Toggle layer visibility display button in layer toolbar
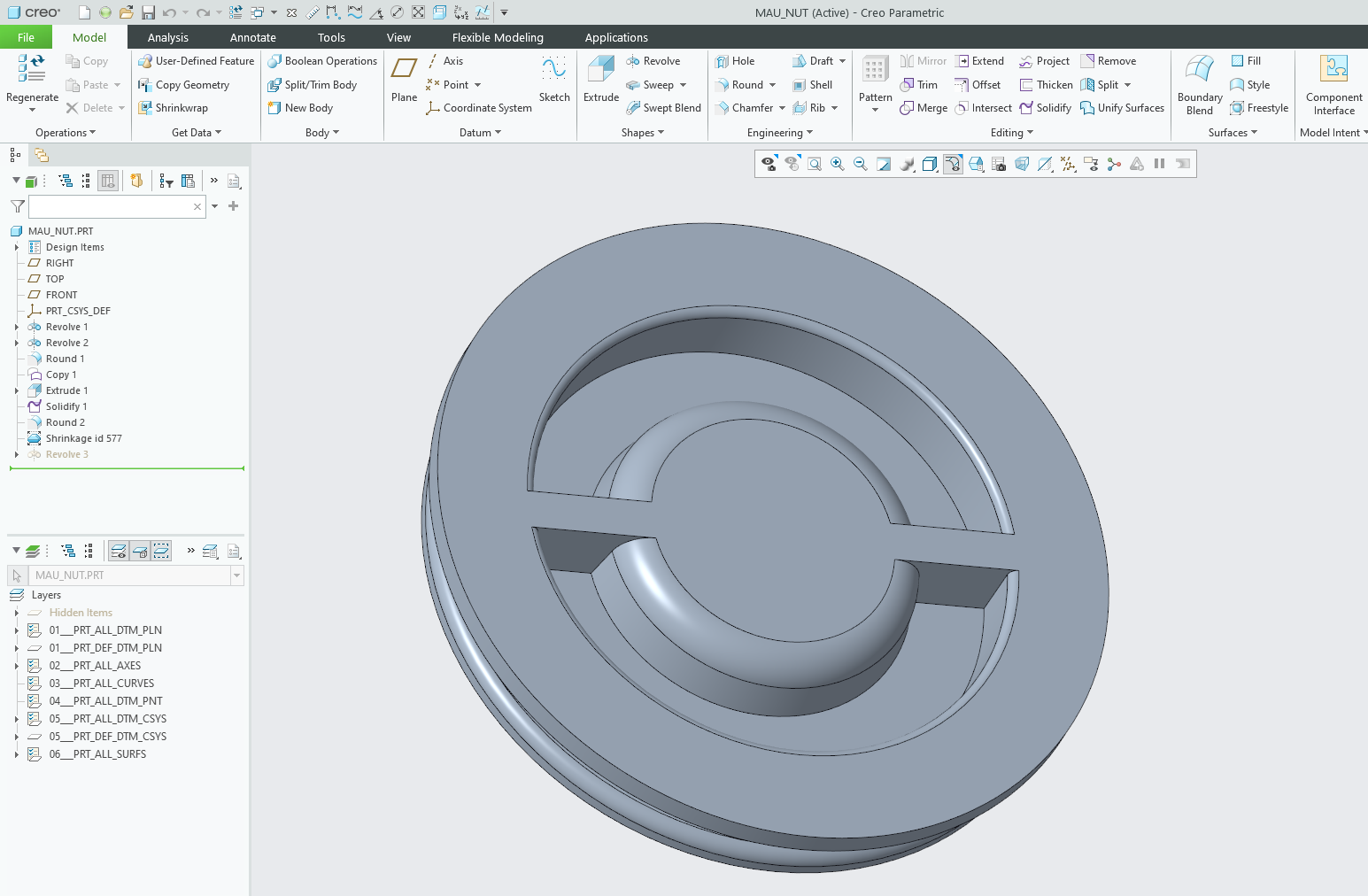 click(118, 551)
